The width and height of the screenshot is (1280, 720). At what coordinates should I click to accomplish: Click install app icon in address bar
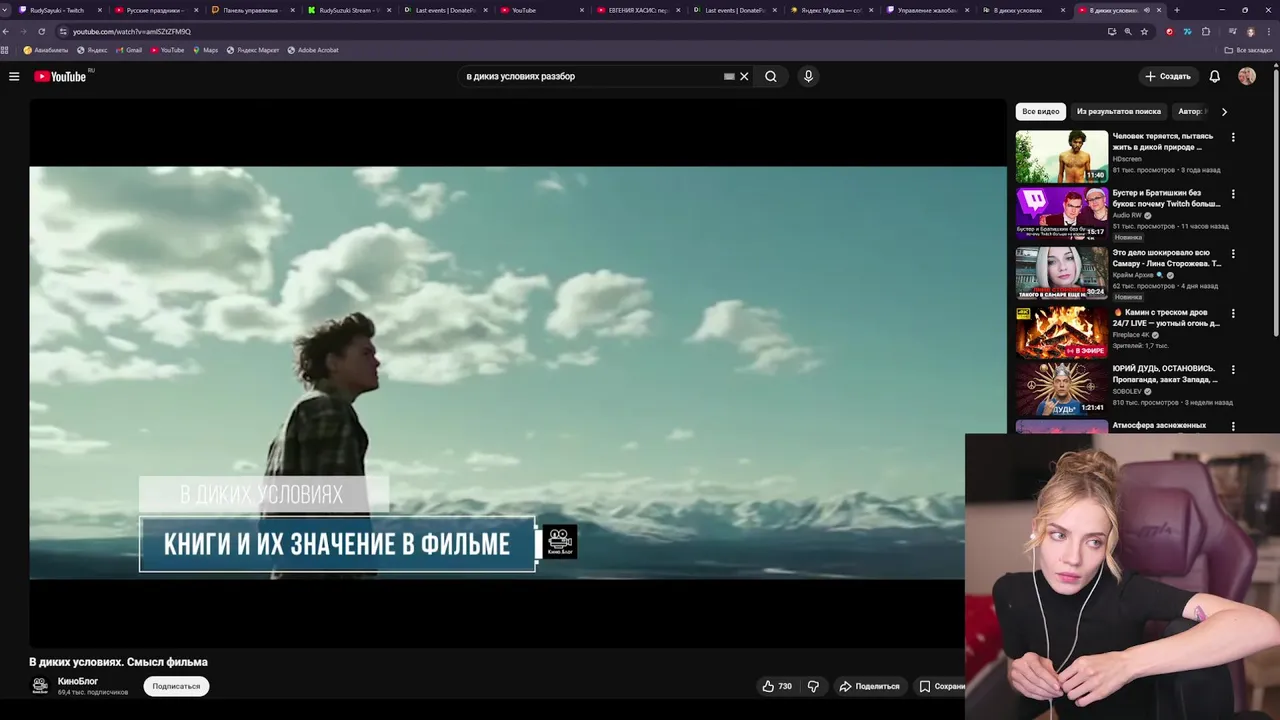click(1111, 31)
